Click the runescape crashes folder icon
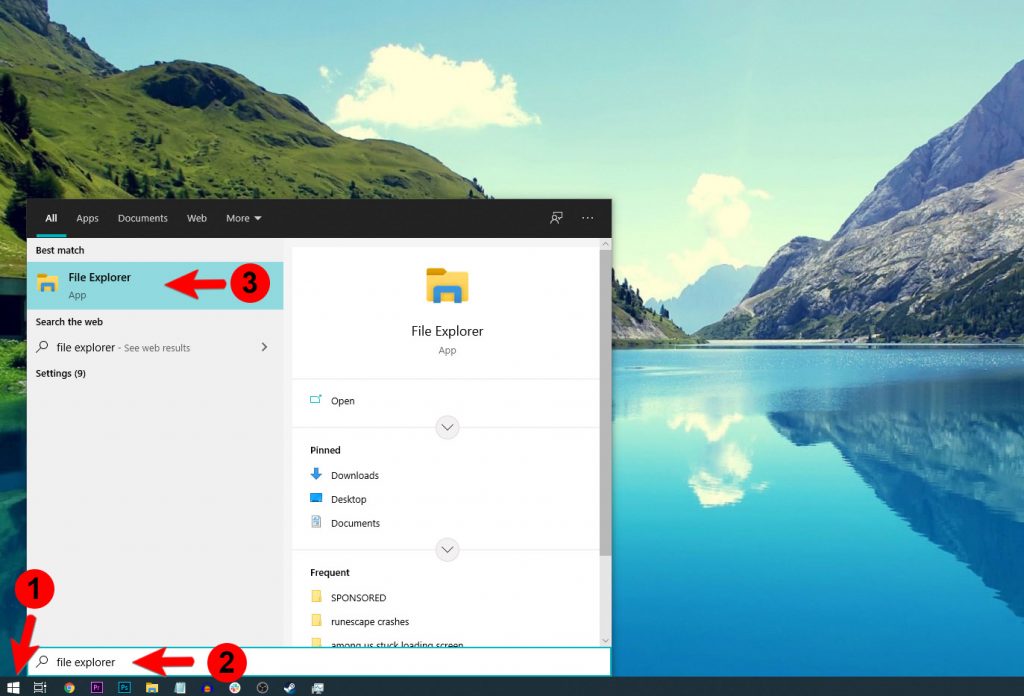The height and width of the screenshot is (696, 1024). pyautogui.click(x=316, y=620)
